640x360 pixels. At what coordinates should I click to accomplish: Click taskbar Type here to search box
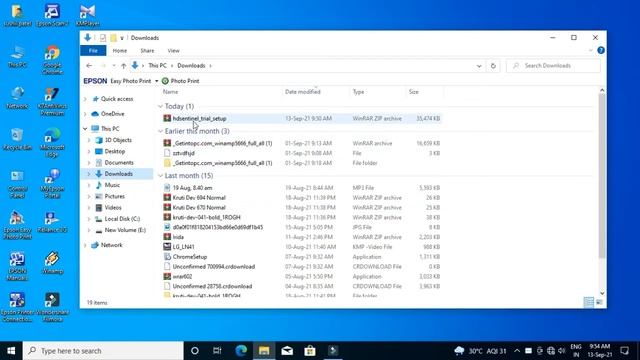click(x=103, y=351)
